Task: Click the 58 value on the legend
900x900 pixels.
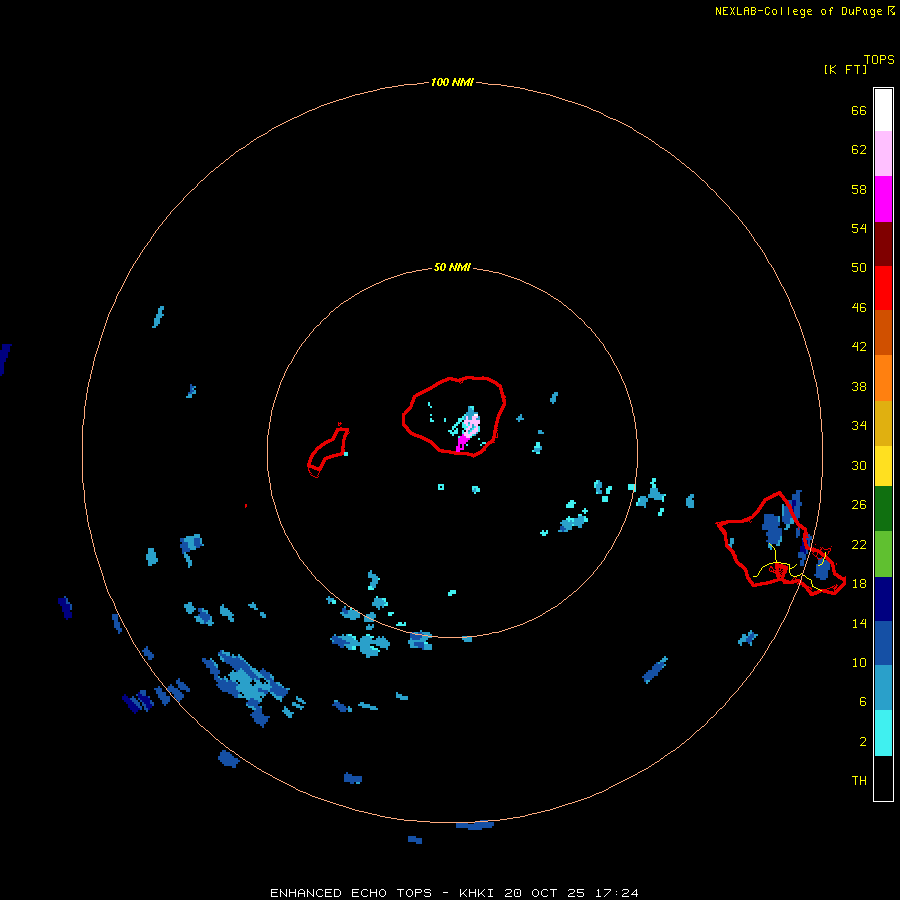Action: [x=859, y=189]
